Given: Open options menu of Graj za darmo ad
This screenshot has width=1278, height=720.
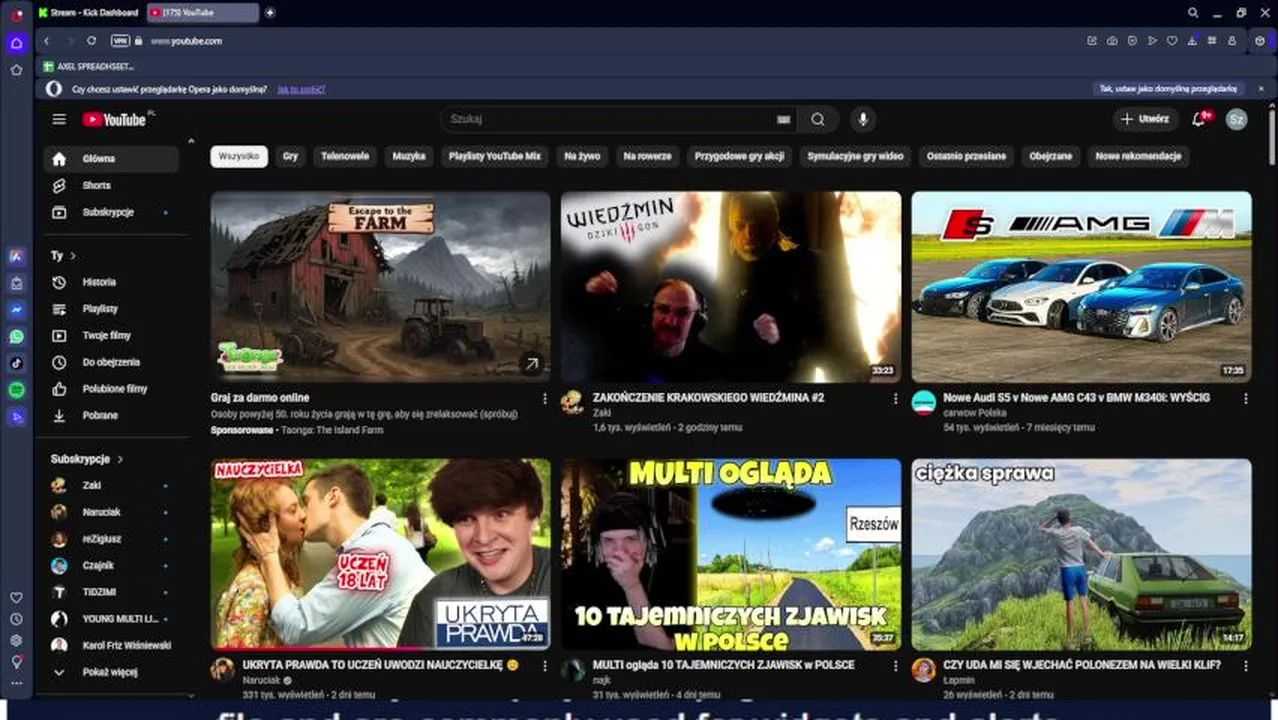Looking at the screenshot, I should click(544, 398).
